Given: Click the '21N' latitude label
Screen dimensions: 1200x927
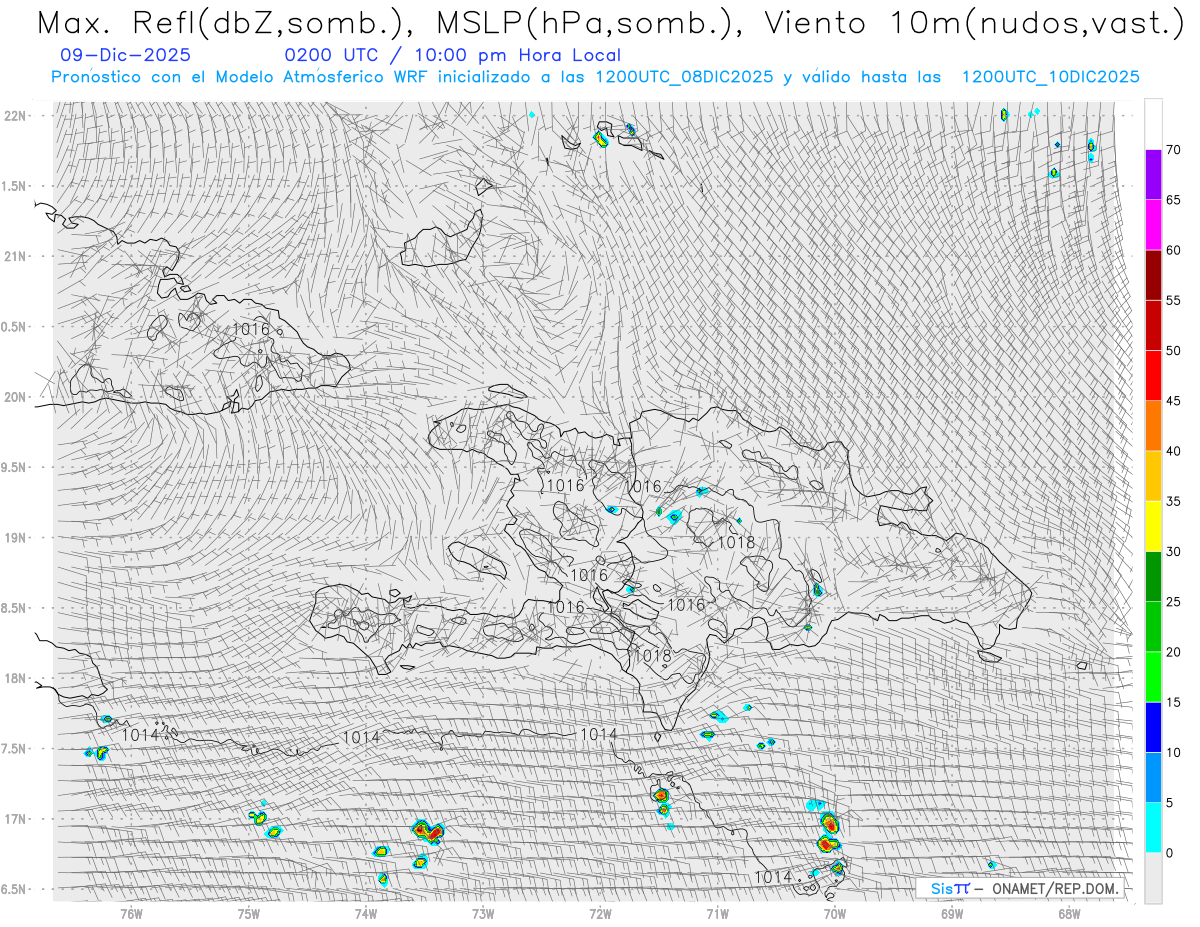Looking at the screenshot, I should click(16, 256).
